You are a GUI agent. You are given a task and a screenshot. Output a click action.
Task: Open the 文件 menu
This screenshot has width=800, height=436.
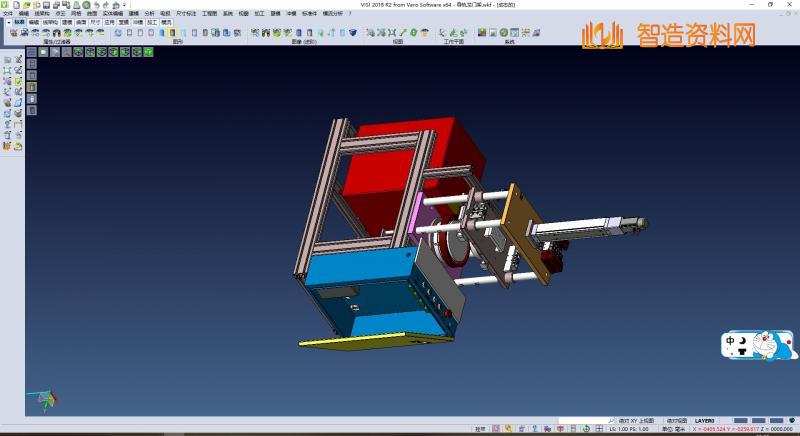[x=8, y=14]
